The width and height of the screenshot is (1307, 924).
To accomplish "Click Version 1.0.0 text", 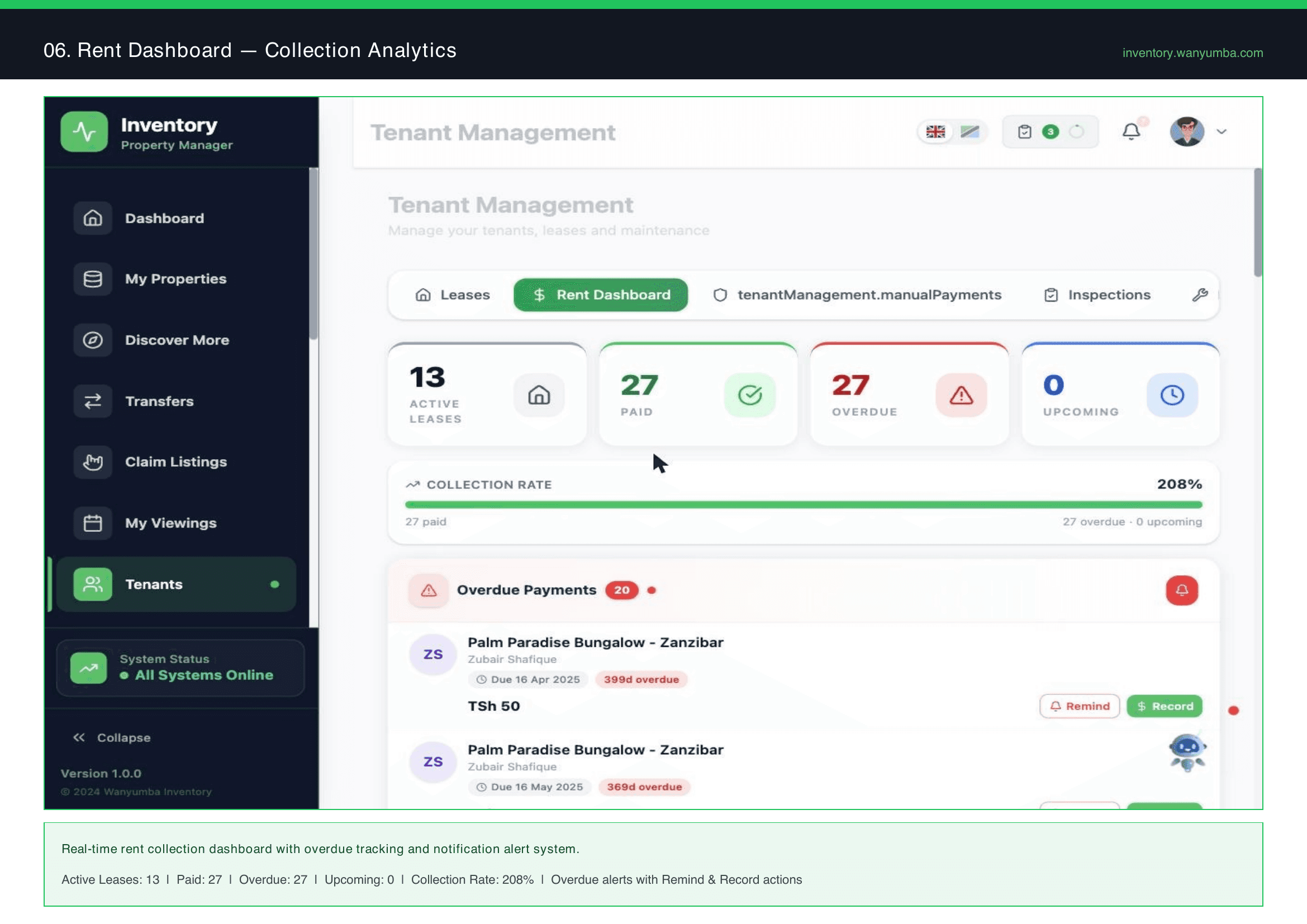I will (101, 774).
